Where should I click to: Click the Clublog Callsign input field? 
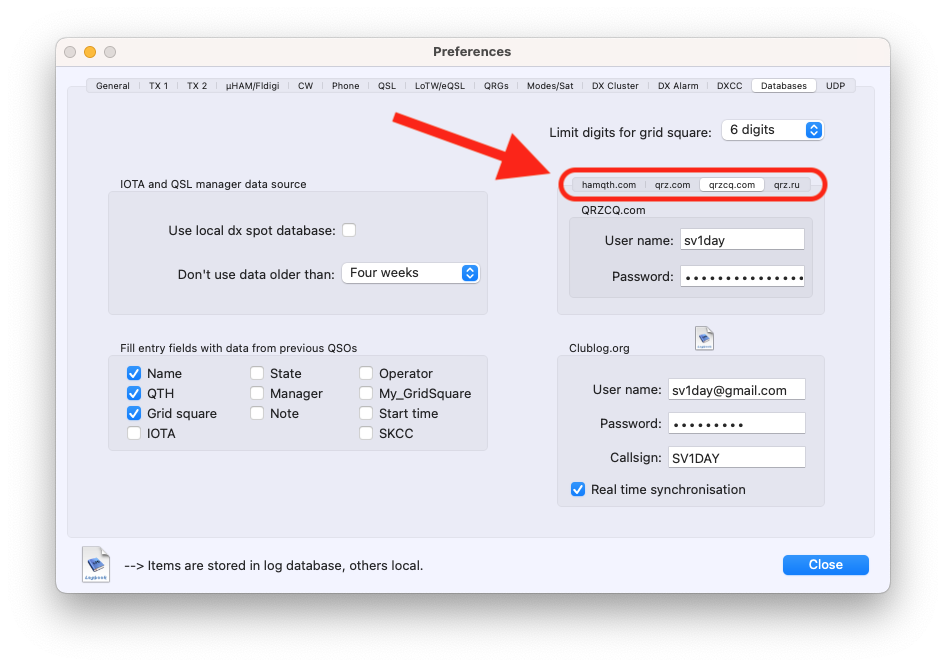pos(736,457)
